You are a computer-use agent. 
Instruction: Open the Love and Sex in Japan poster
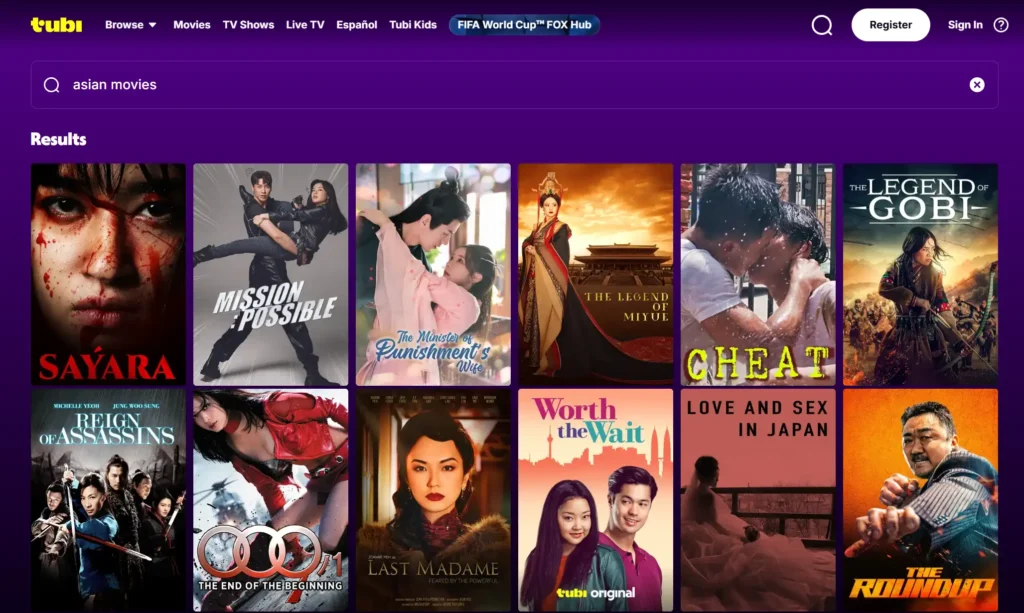758,500
